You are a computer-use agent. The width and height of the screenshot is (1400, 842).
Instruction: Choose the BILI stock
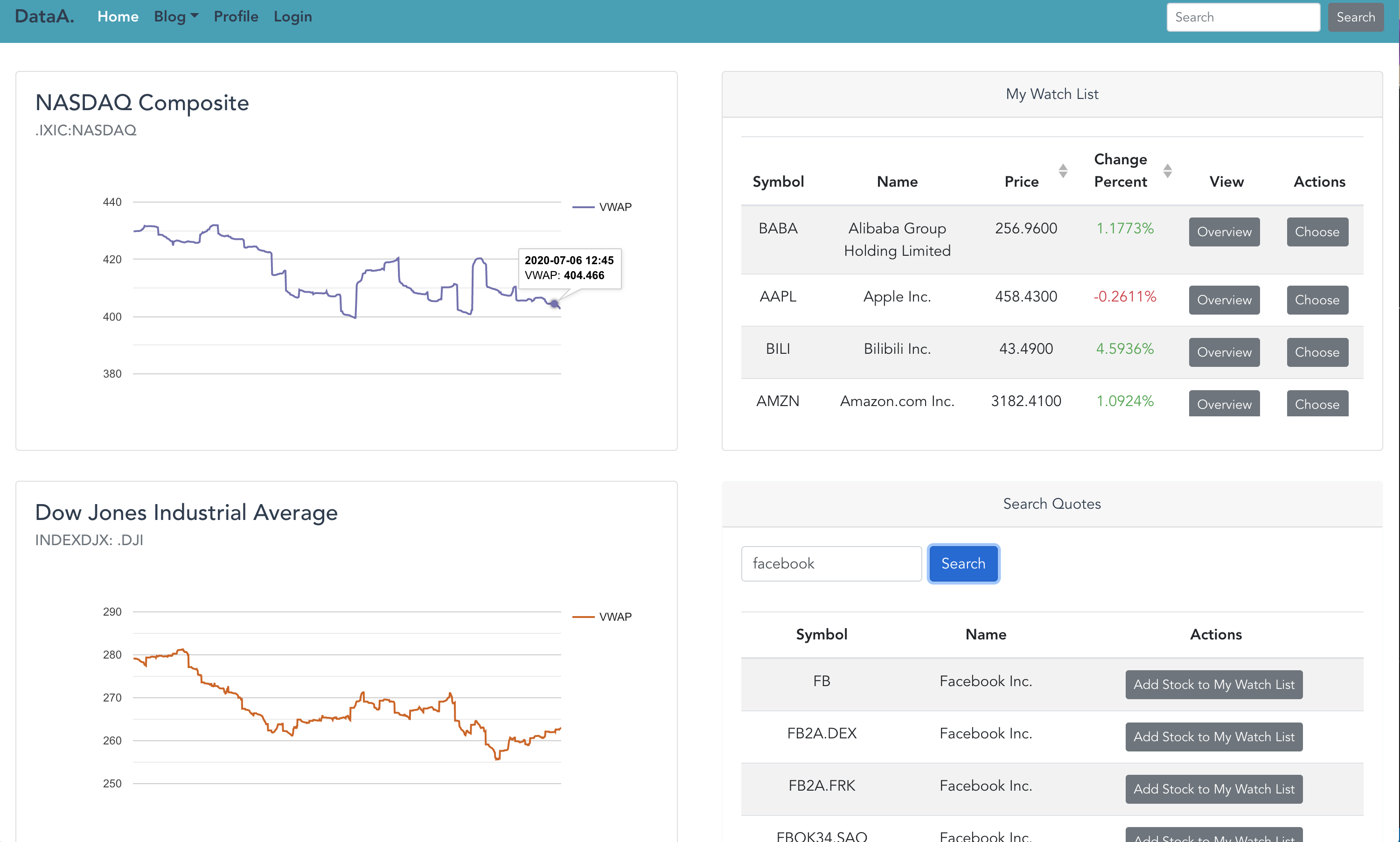coord(1317,352)
